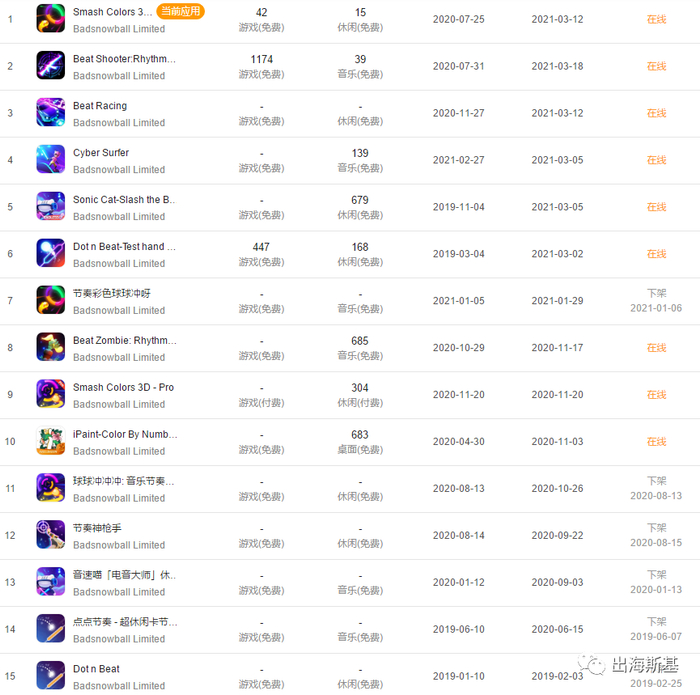This screenshot has width=700, height=695.
Task: Click 在线 status for Beat Shooter row
Action: (x=656, y=66)
